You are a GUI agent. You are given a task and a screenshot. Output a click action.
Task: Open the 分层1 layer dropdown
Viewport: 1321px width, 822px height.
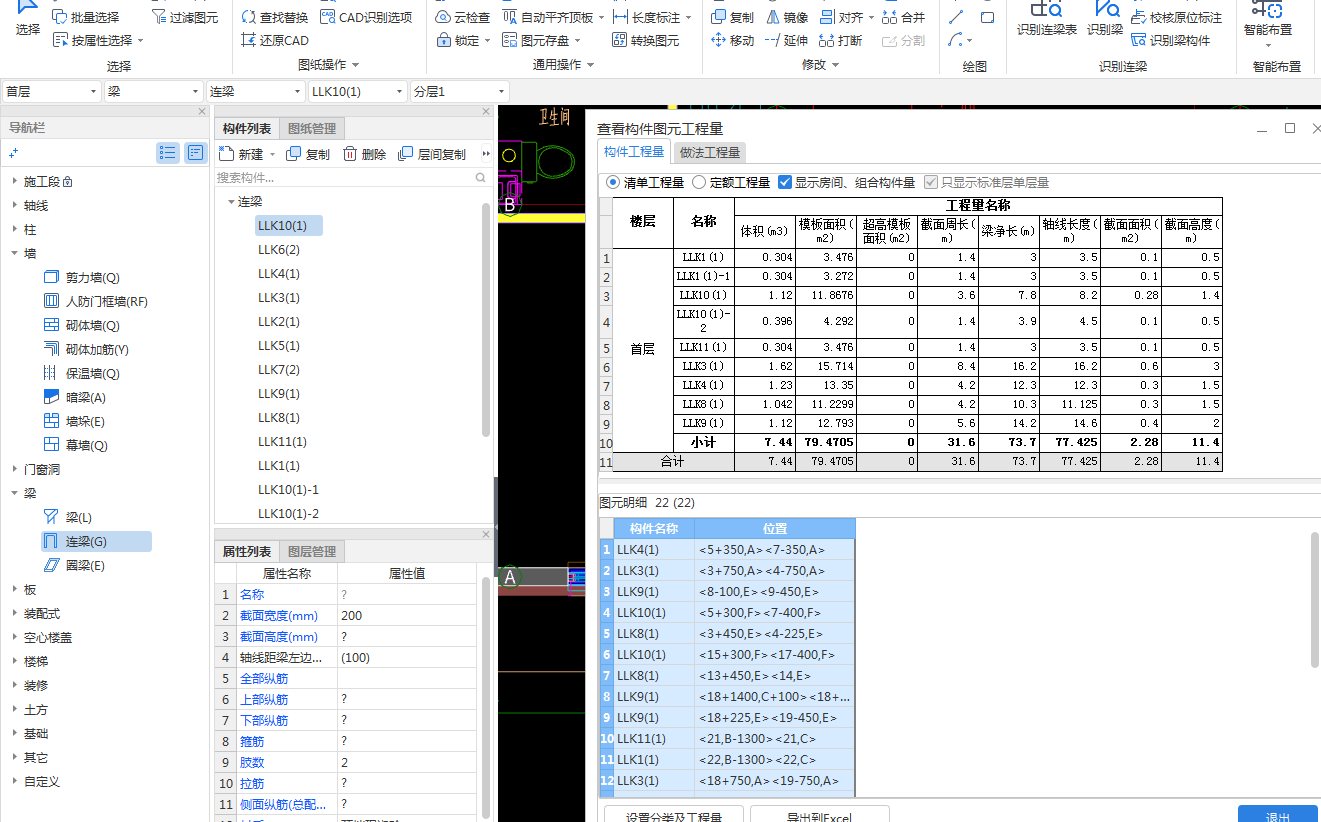tap(459, 91)
